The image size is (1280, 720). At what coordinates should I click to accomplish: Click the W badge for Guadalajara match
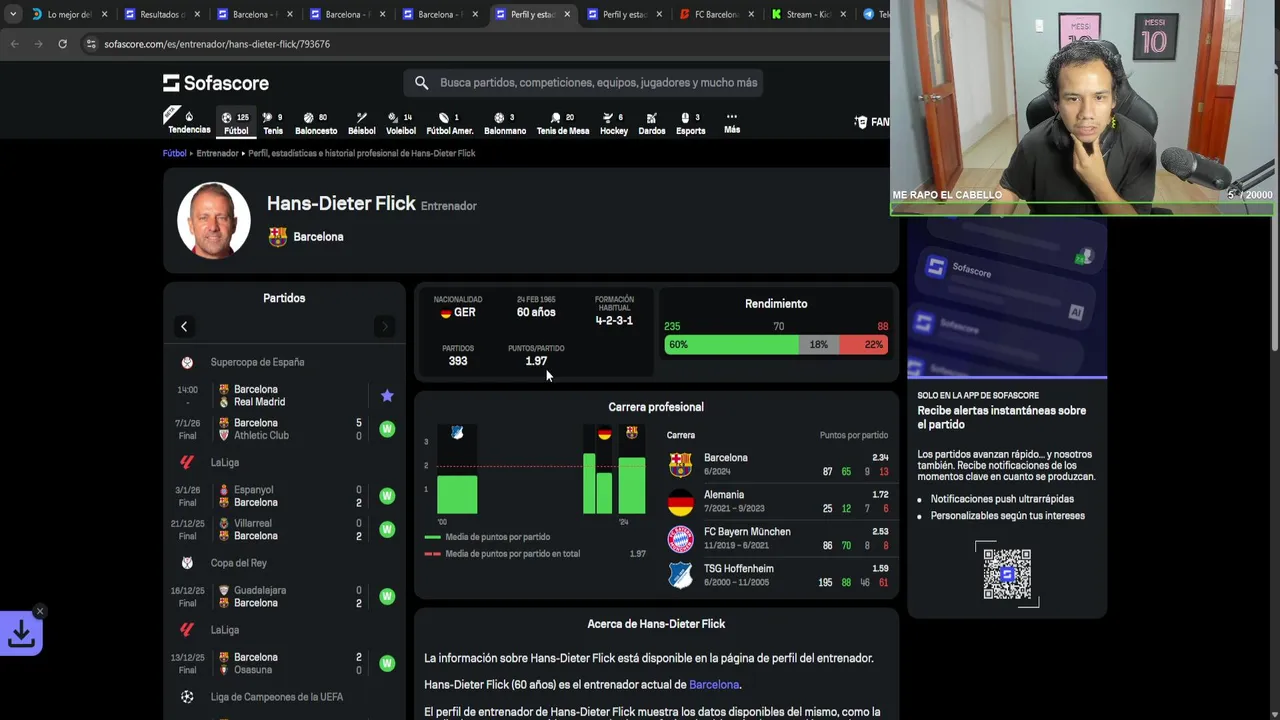(x=387, y=596)
